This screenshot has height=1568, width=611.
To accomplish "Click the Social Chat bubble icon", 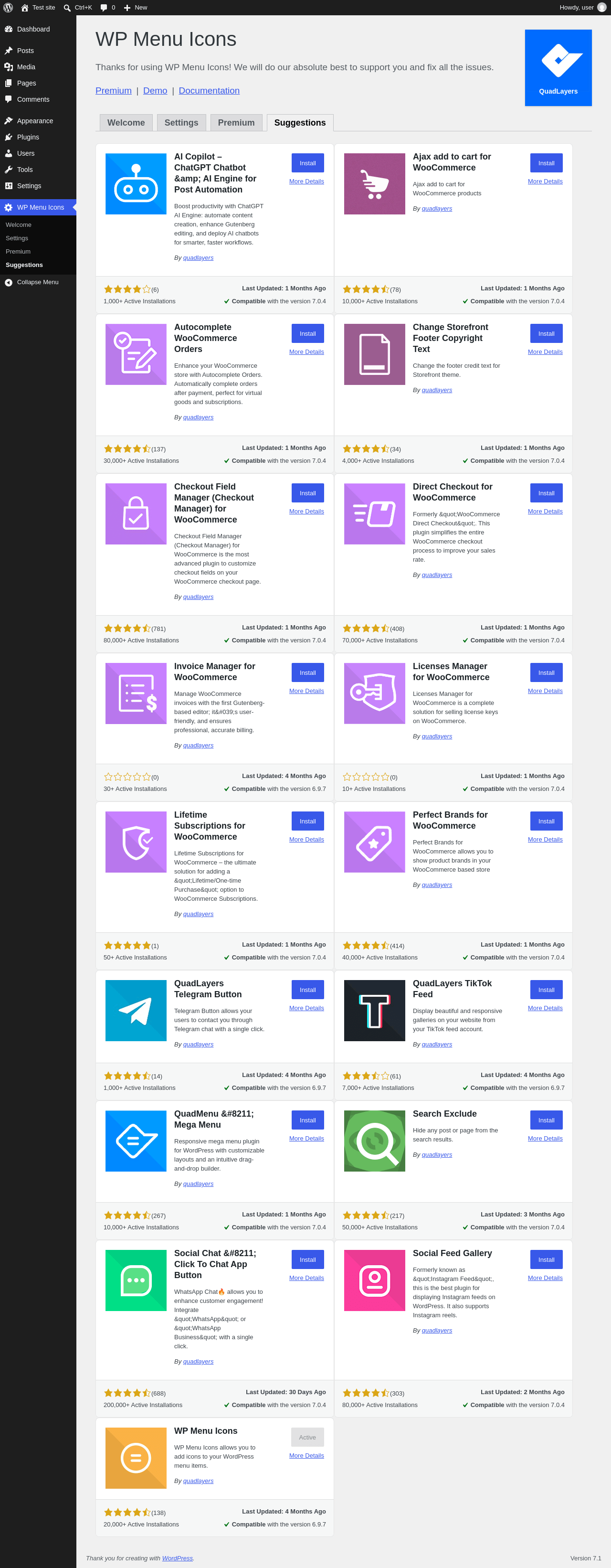I will tap(136, 1280).
